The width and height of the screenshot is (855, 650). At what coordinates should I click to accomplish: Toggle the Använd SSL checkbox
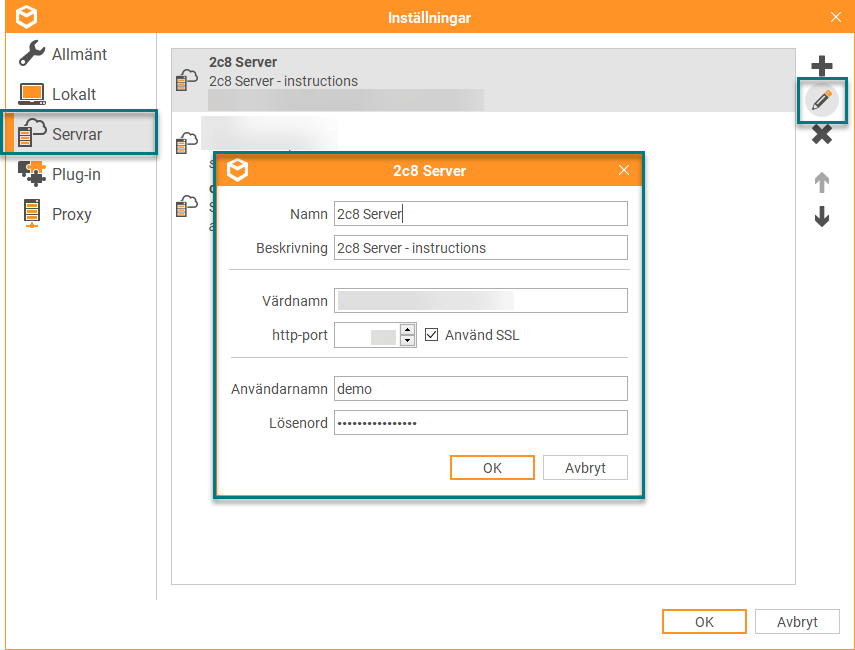431,334
